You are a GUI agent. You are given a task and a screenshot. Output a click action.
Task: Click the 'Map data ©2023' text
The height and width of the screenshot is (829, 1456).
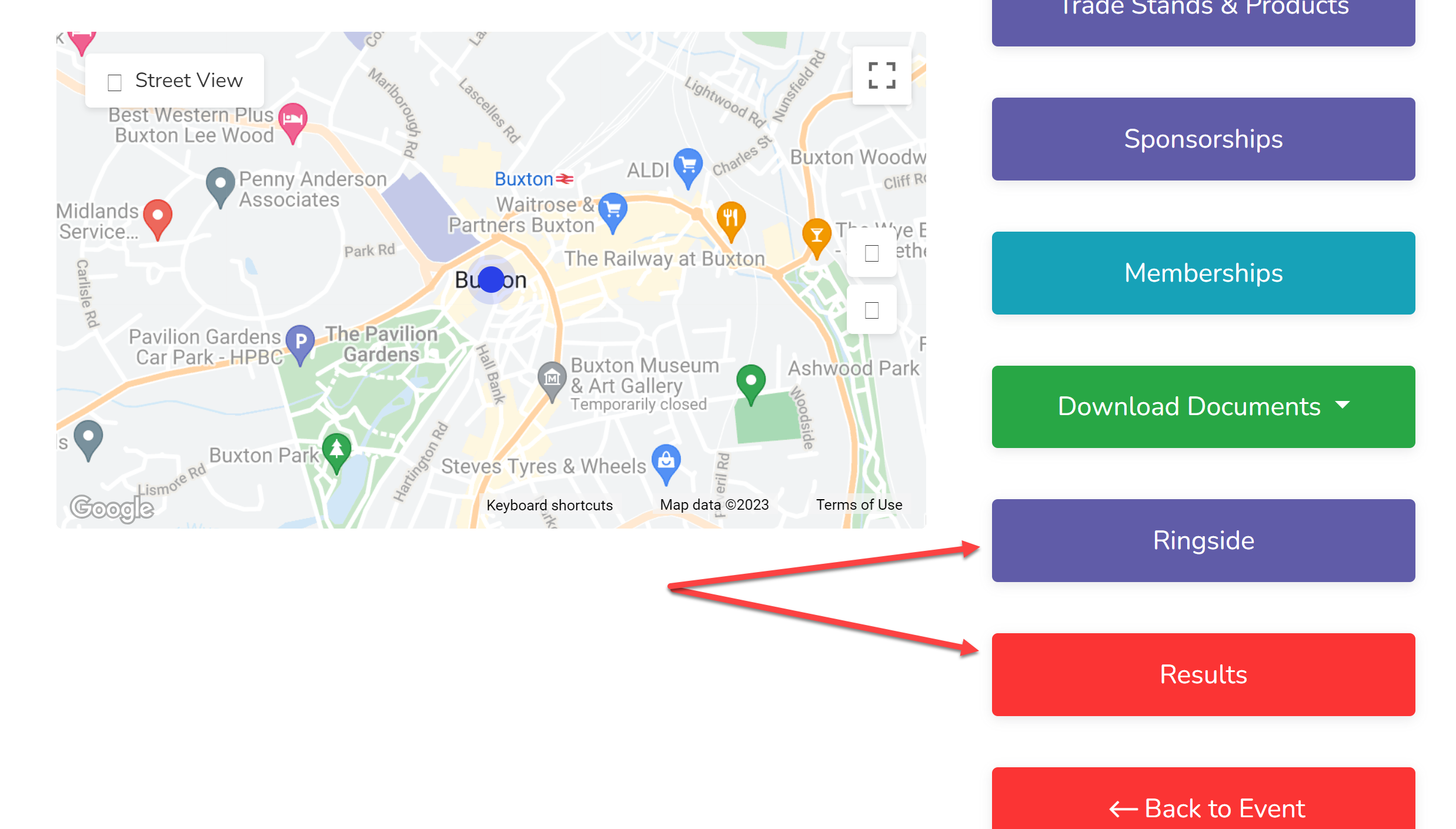click(714, 504)
